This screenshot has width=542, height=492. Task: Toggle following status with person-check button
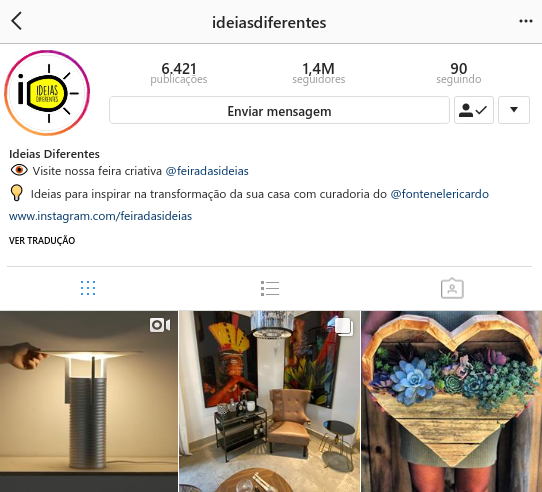point(474,110)
